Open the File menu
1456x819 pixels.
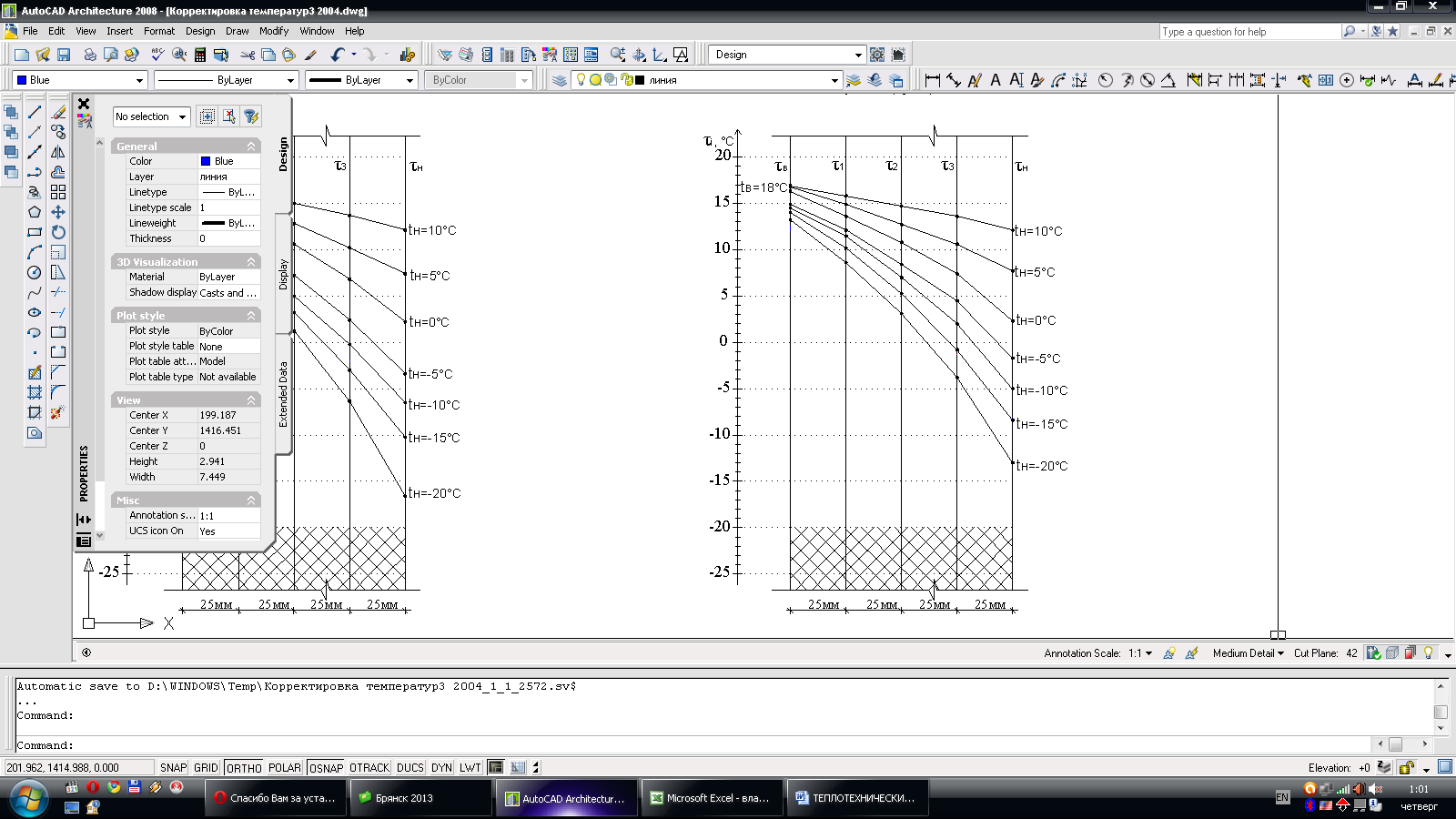pyautogui.click(x=30, y=31)
